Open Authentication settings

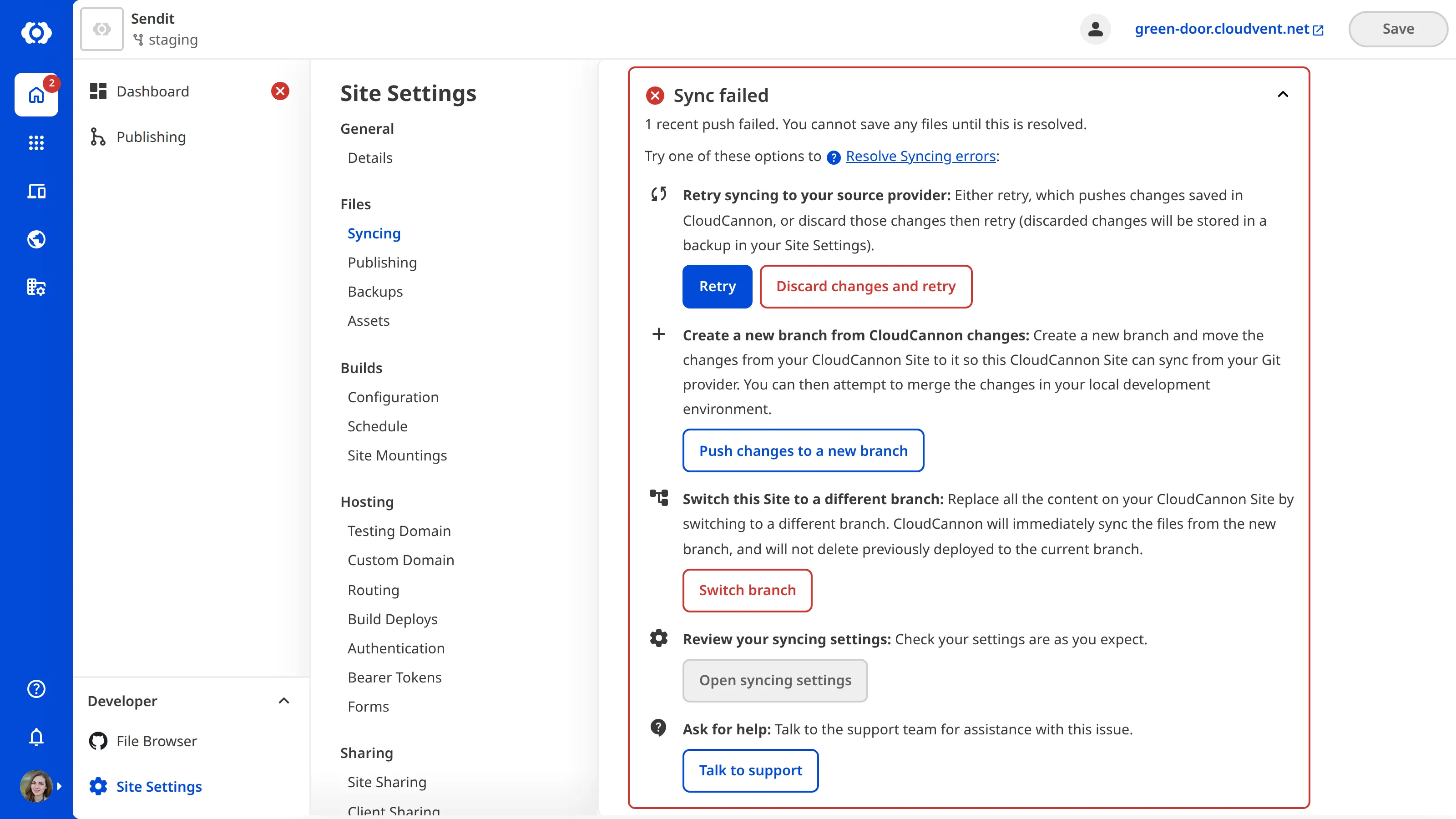click(396, 648)
